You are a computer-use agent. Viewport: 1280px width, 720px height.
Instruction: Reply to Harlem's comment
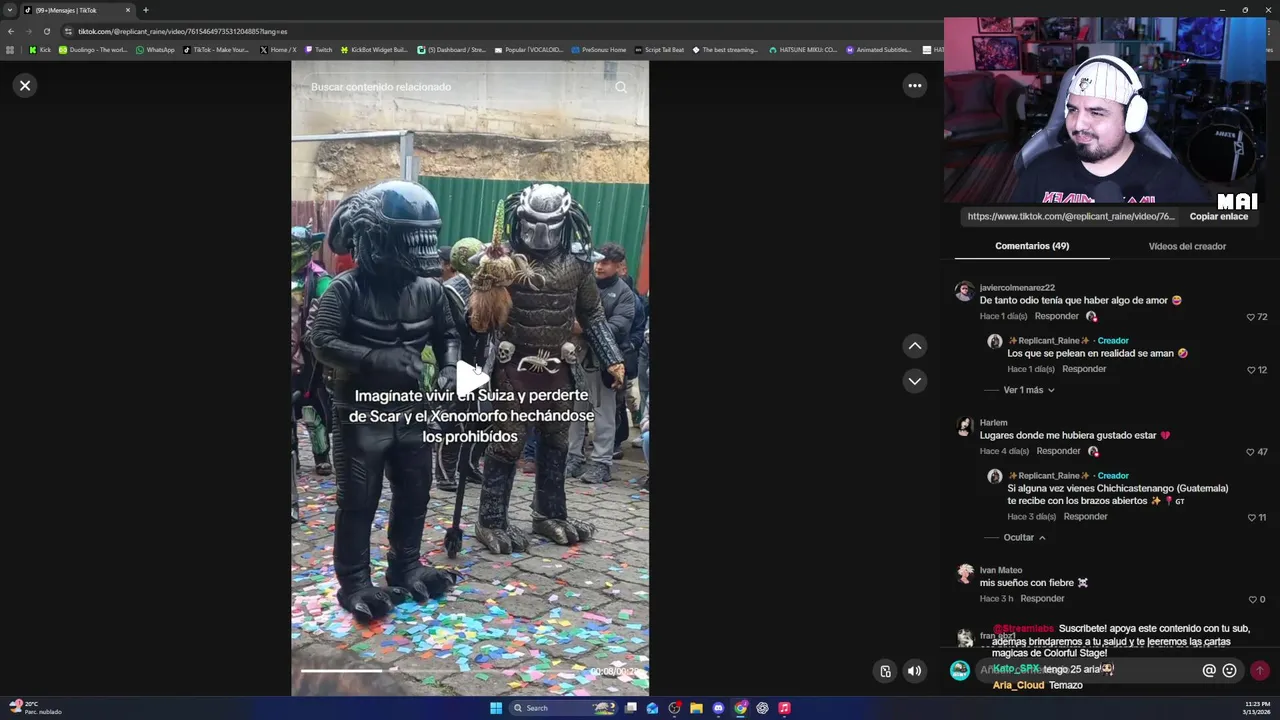(x=1058, y=451)
